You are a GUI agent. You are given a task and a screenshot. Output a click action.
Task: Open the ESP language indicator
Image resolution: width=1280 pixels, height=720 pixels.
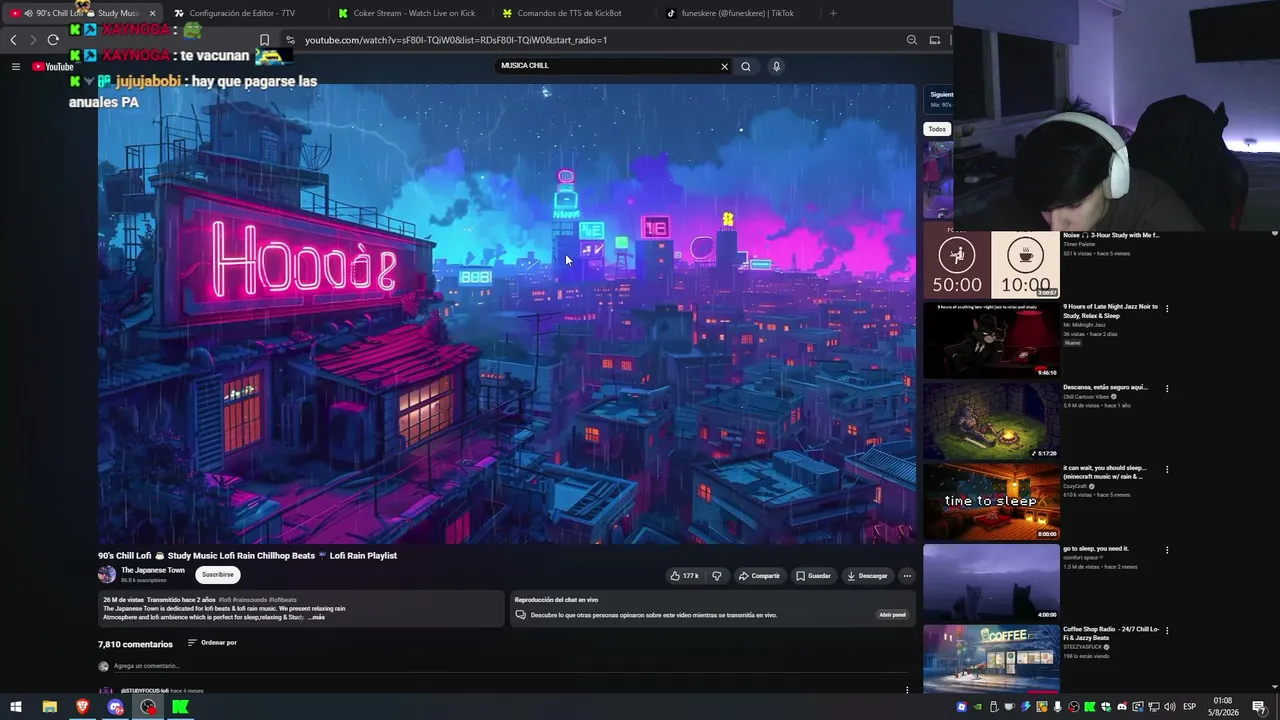pyautogui.click(x=1189, y=707)
